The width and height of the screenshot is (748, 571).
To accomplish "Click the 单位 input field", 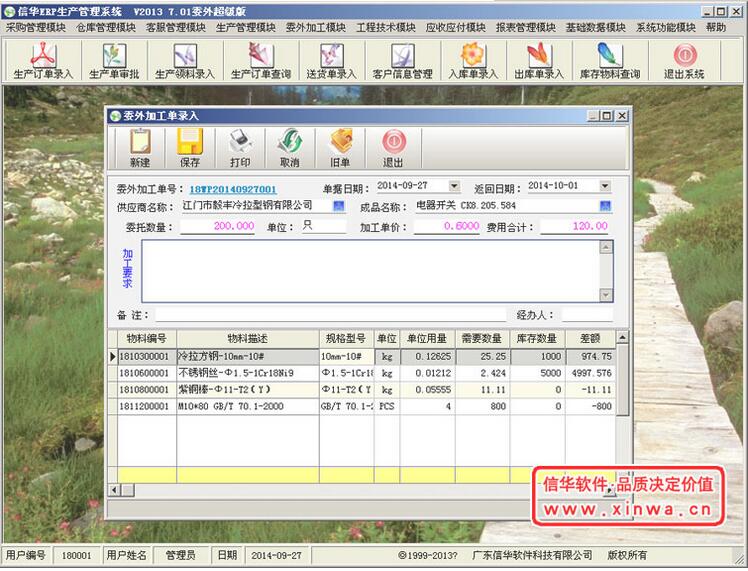I will pyautogui.click(x=324, y=226).
